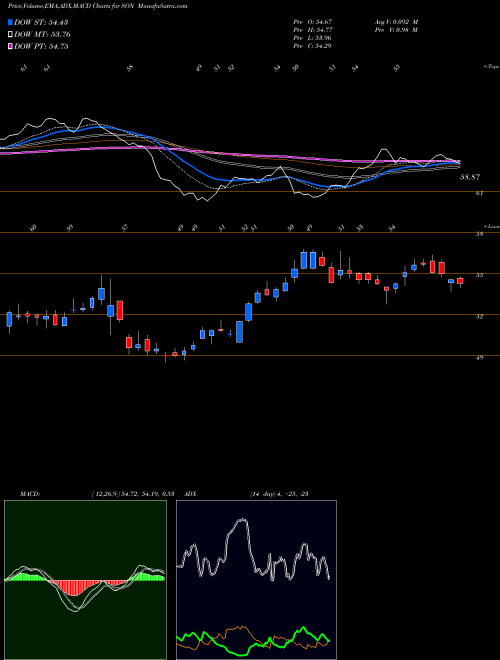The height and width of the screenshot is (660, 500).
Task: Click the blue DOW ST legend swatch
Action: 11,22
